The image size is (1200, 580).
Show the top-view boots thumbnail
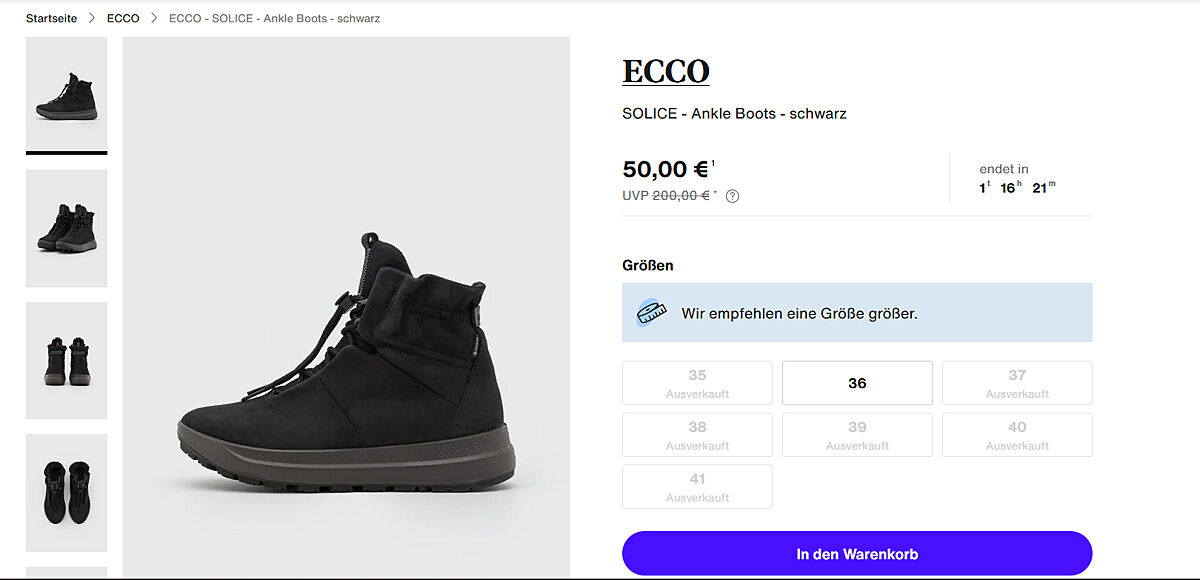coord(66,492)
